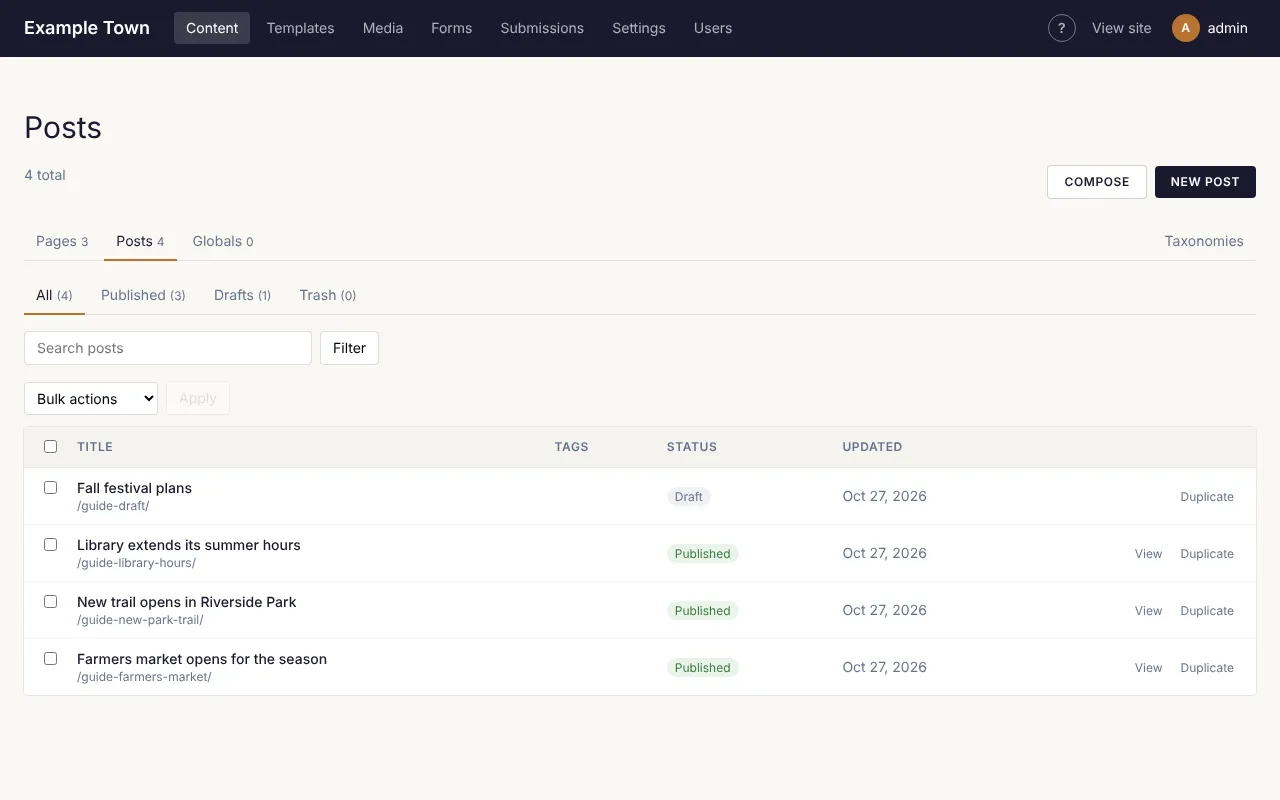The image size is (1280, 800).
Task: Switch to the Pages tab
Action: point(62,241)
